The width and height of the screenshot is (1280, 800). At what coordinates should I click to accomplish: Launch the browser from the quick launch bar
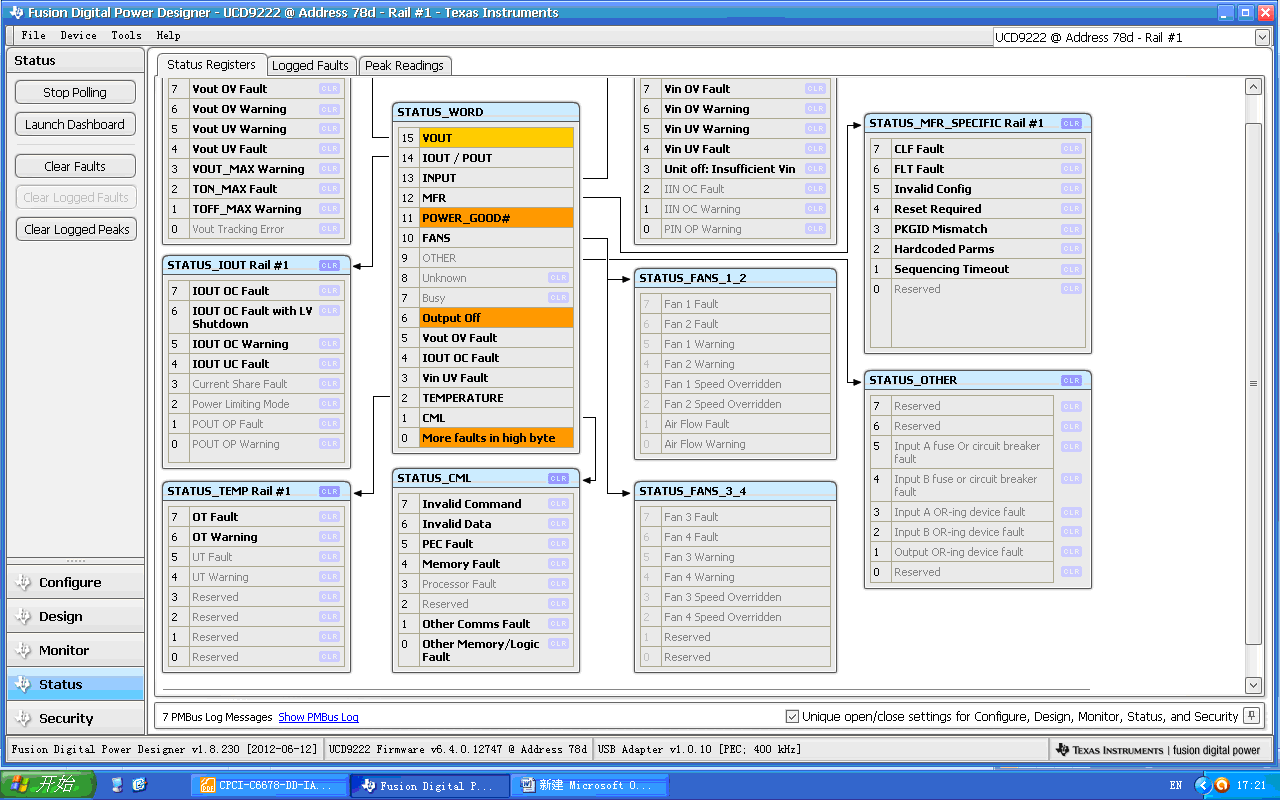pyautogui.click(x=139, y=785)
